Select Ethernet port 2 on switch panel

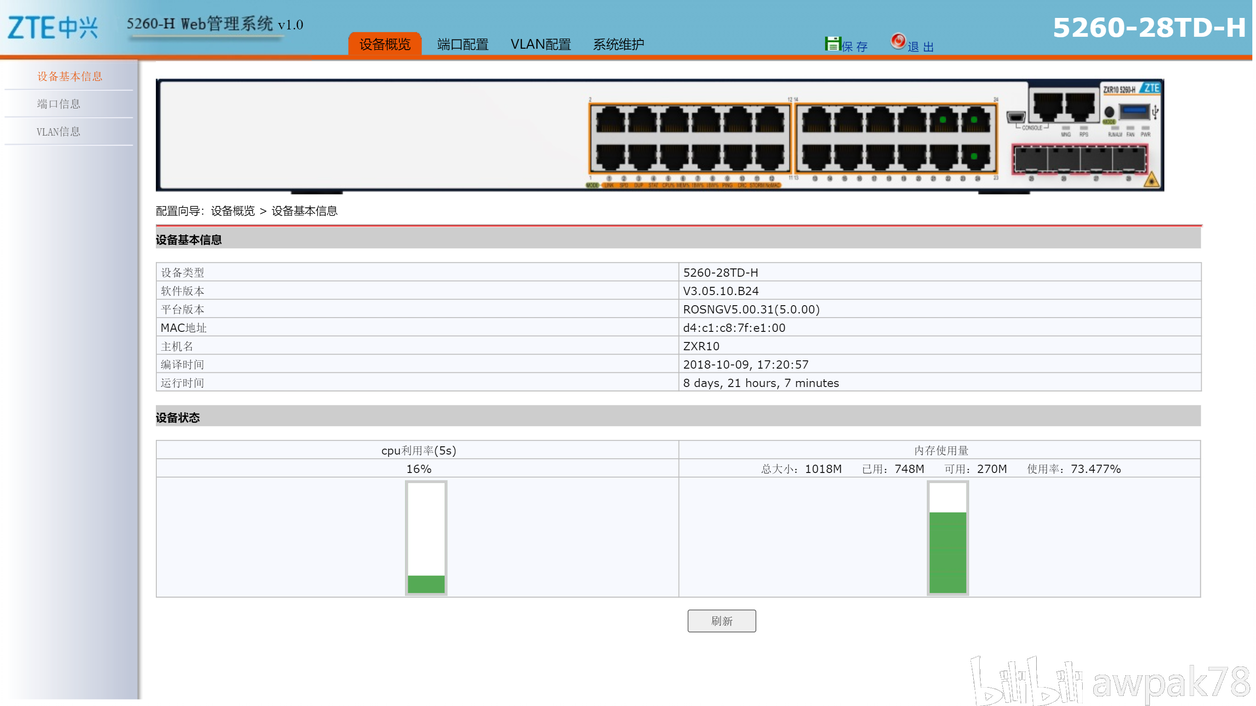[x=611, y=120]
